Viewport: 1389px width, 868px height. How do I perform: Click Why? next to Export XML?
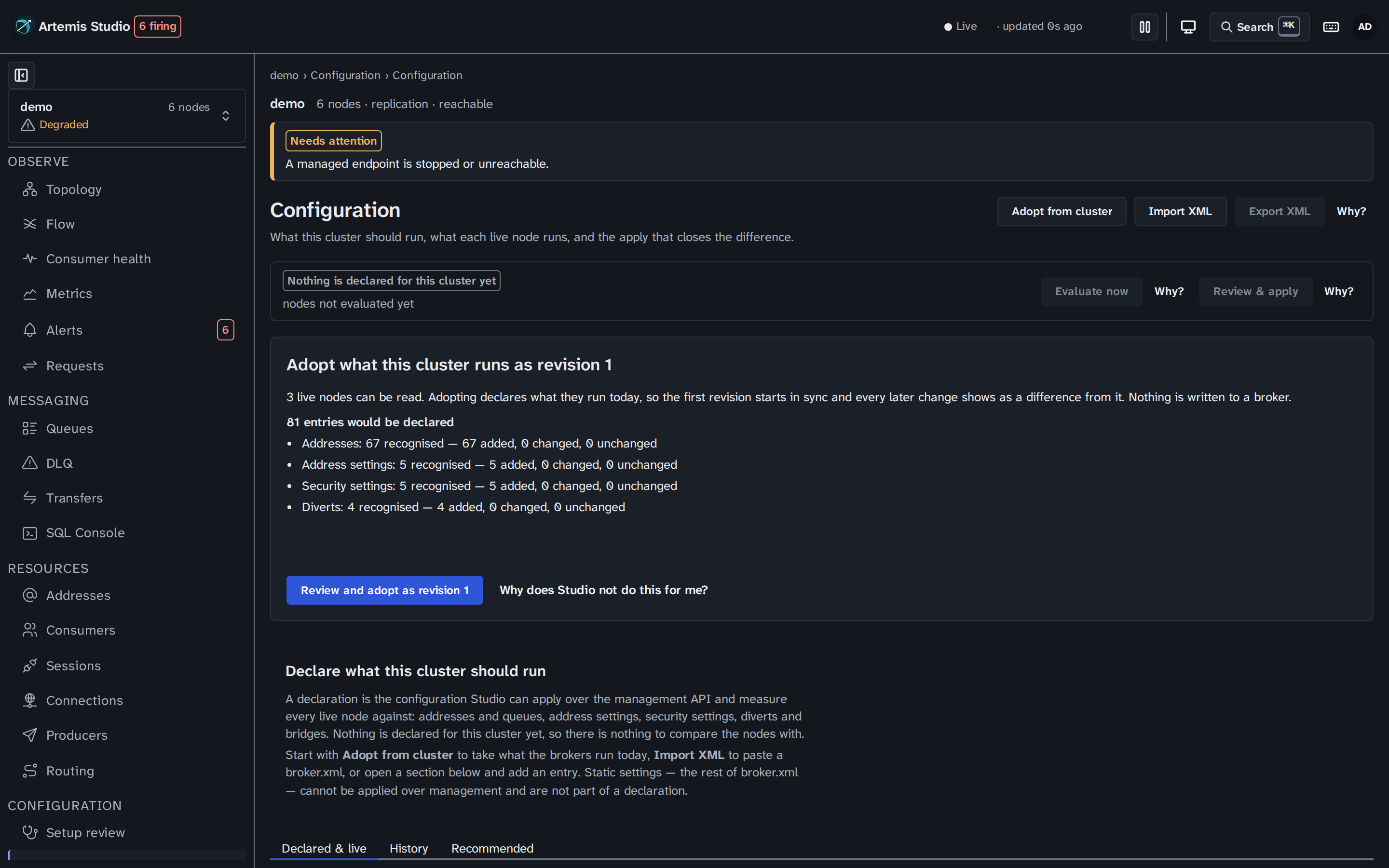tap(1351, 211)
